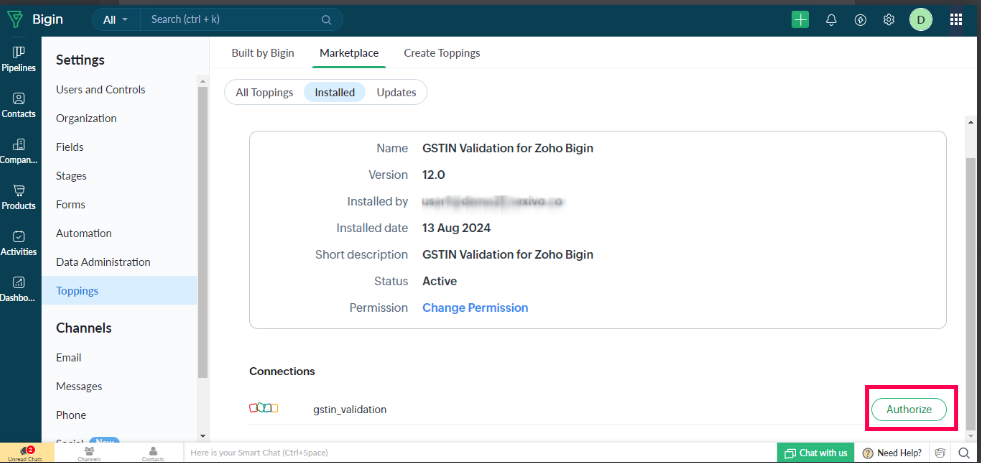Click the icon right of Need Help
Screen dimensions: 981x463
pyautogui.click(x=940, y=452)
